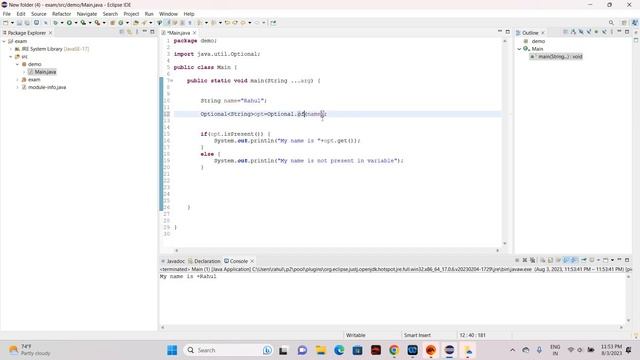This screenshot has width=640, height=360.
Task: Open the Navigate menu
Action: [x=87, y=14]
